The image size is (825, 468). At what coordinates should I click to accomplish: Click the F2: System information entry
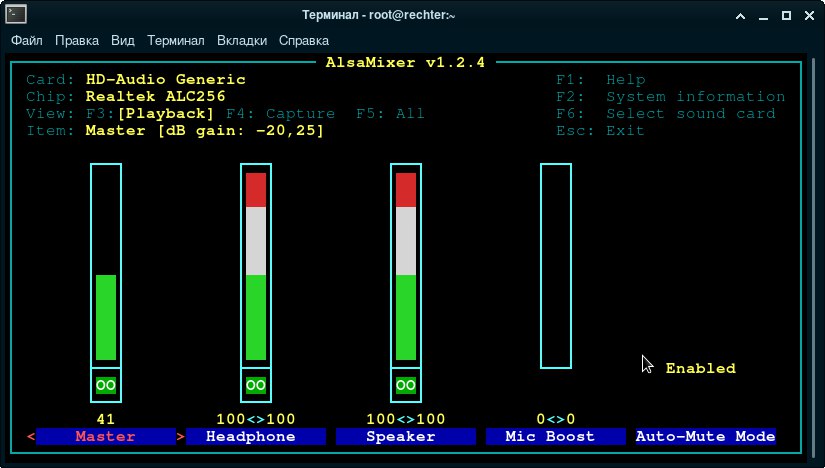[671, 96]
